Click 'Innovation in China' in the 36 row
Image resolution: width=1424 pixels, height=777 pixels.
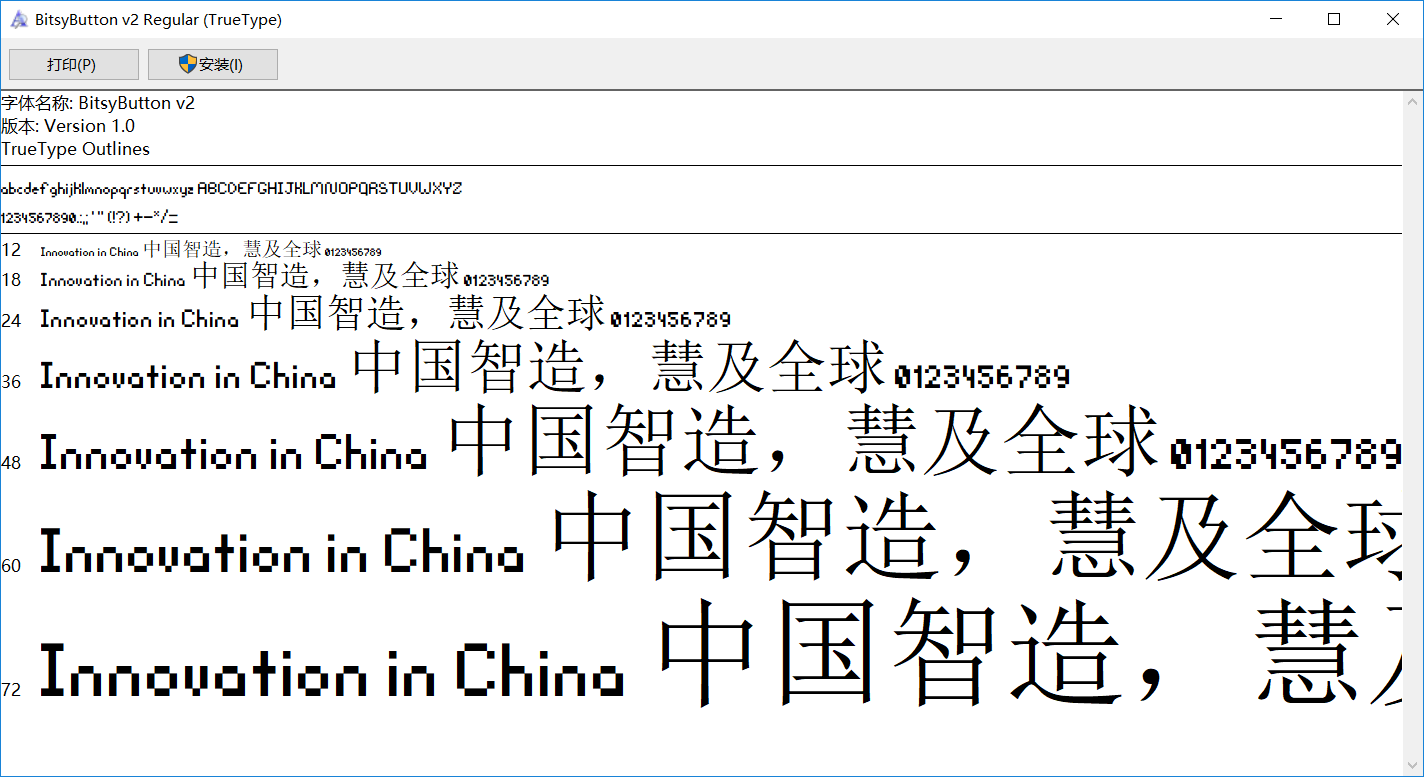coord(188,376)
